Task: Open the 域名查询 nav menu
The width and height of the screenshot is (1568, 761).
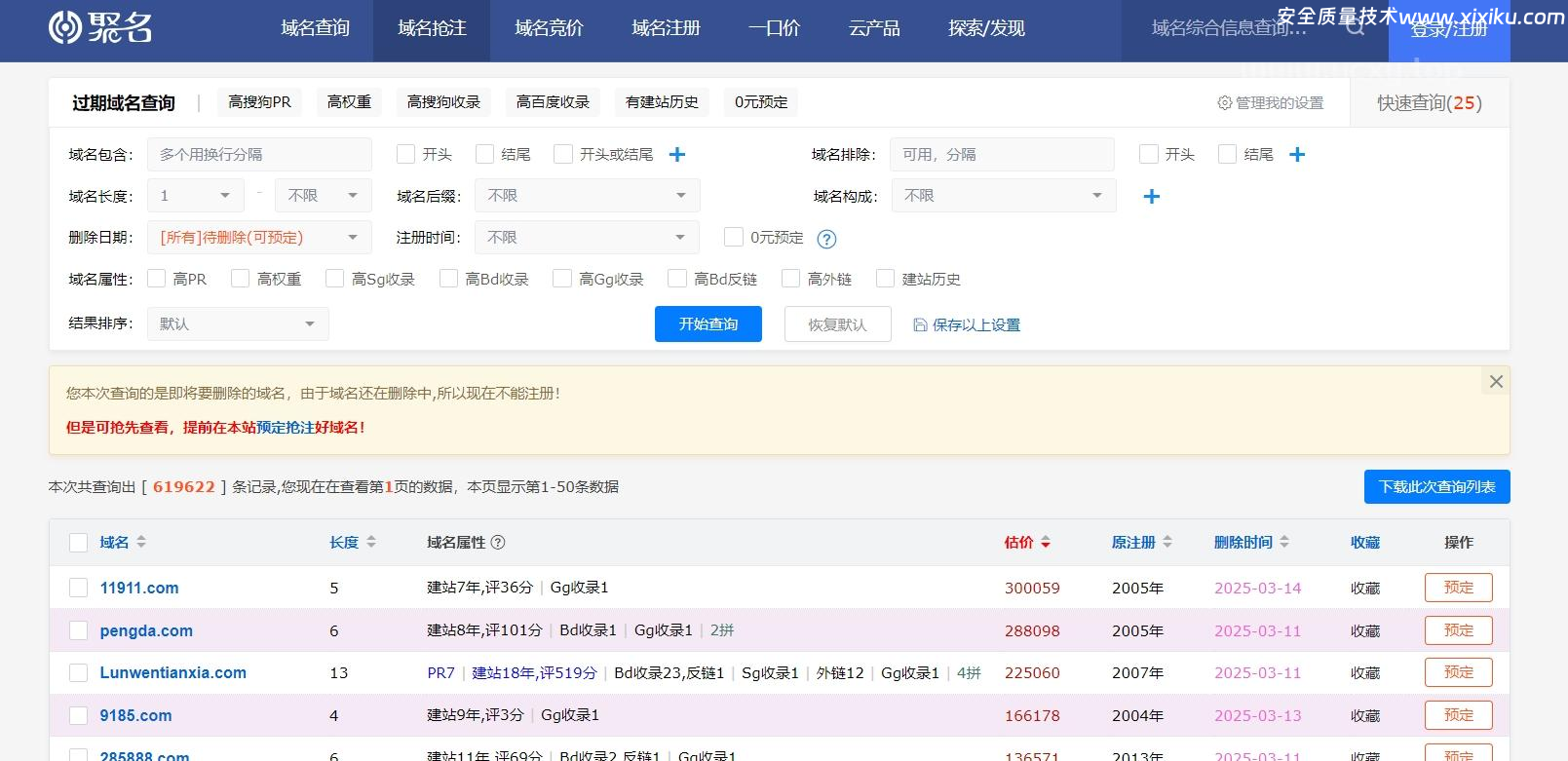Action: pyautogui.click(x=315, y=28)
